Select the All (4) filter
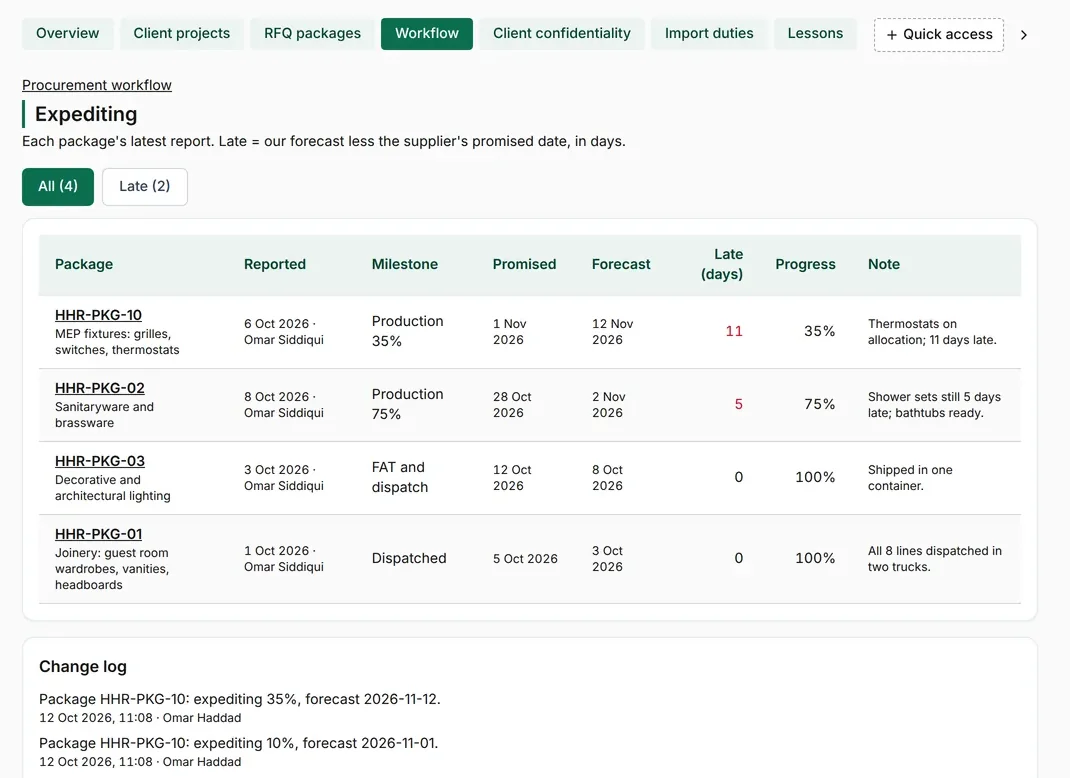The height and width of the screenshot is (778, 1070). [58, 186]
